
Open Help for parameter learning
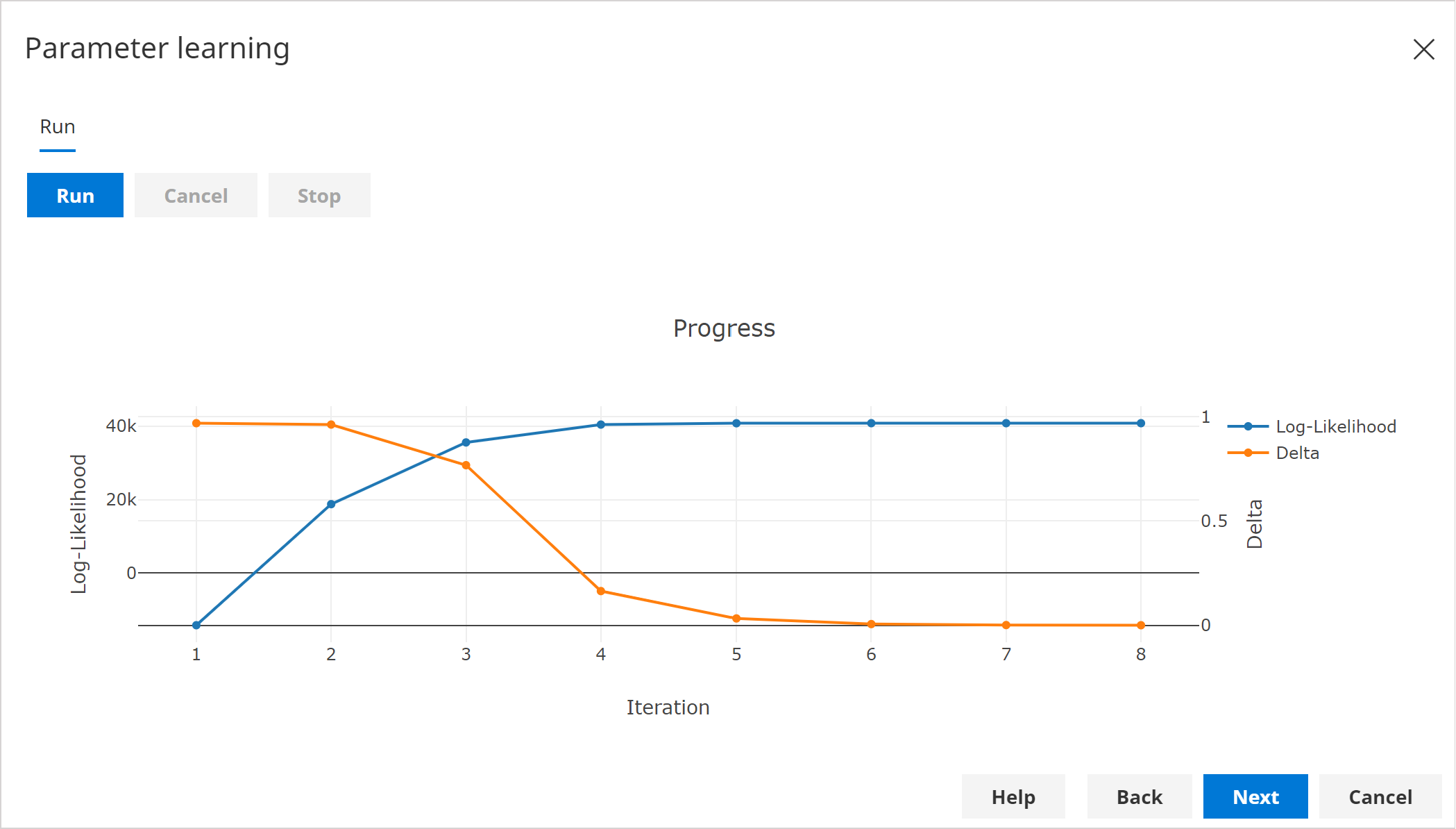pyautogui.click(x=1013, y=797)
